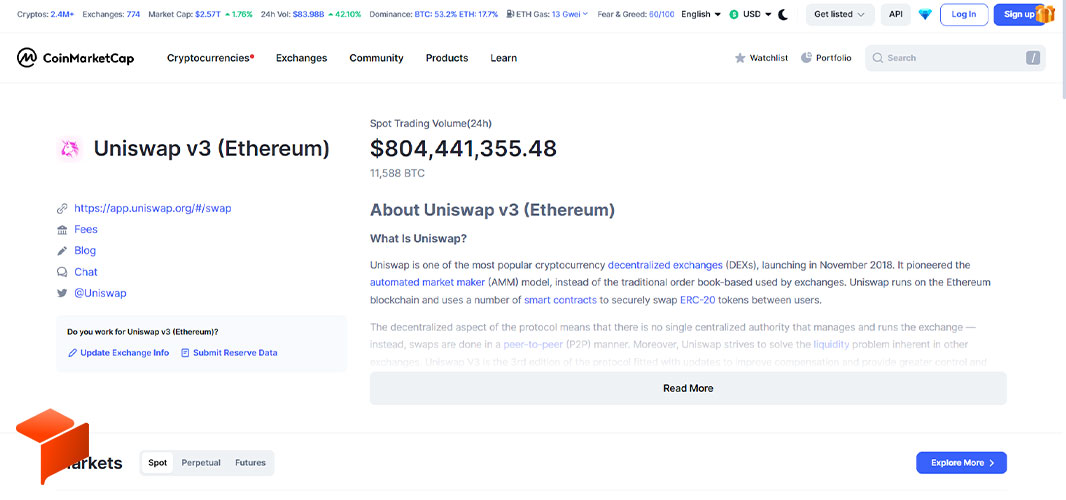Click the Explore More button

click(x=961, y=463)
